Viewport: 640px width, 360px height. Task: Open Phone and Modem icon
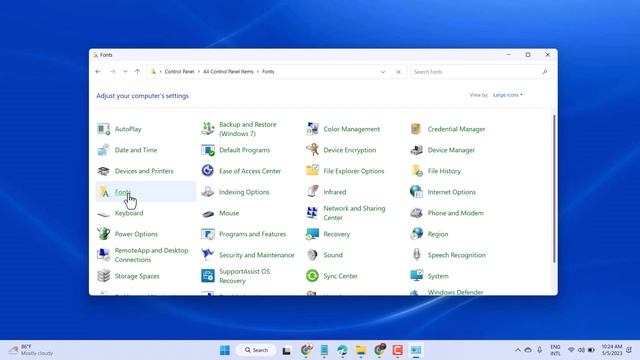pos(416,213)
